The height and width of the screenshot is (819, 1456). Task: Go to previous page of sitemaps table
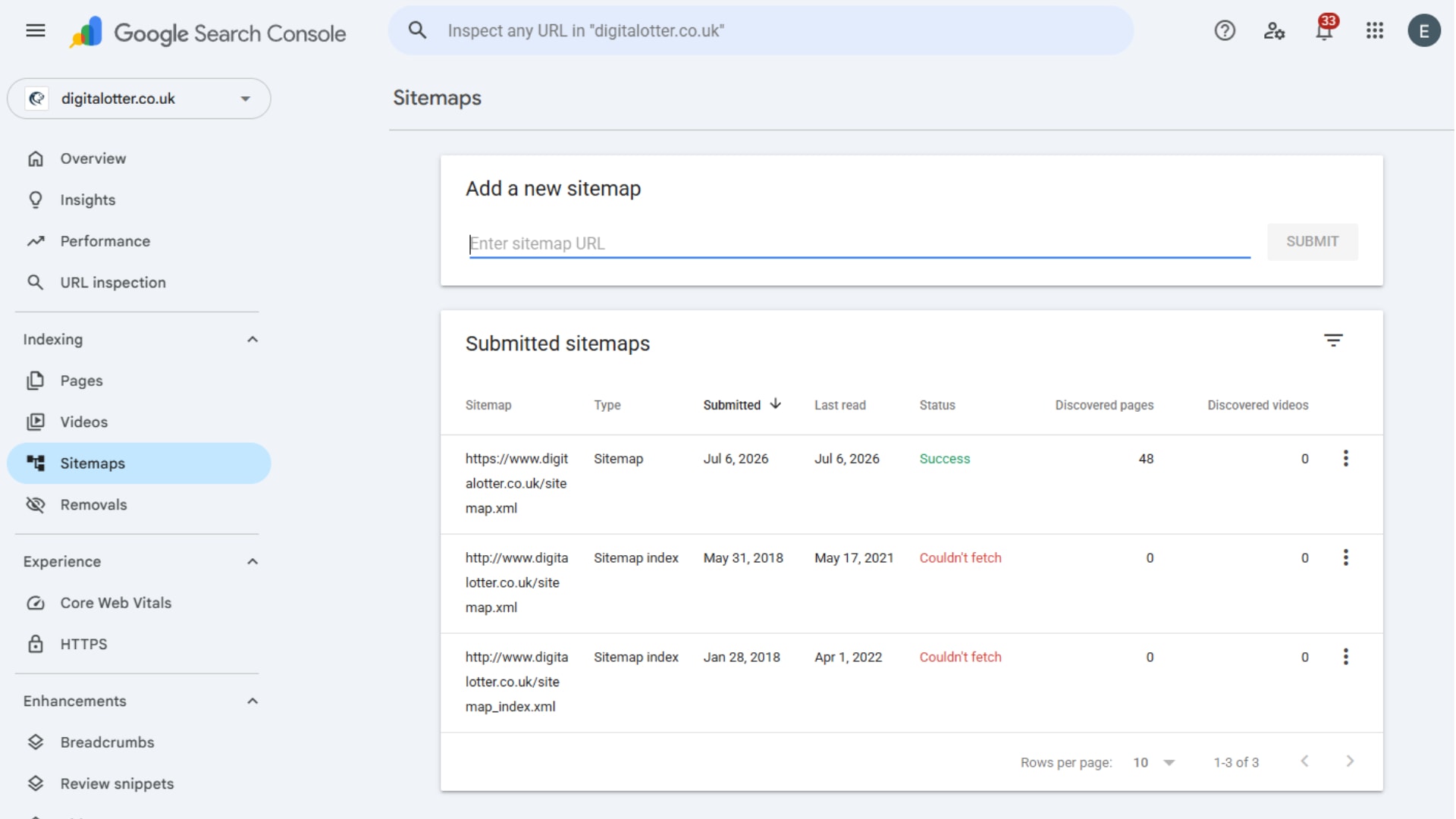click(x=1304, y=761)
